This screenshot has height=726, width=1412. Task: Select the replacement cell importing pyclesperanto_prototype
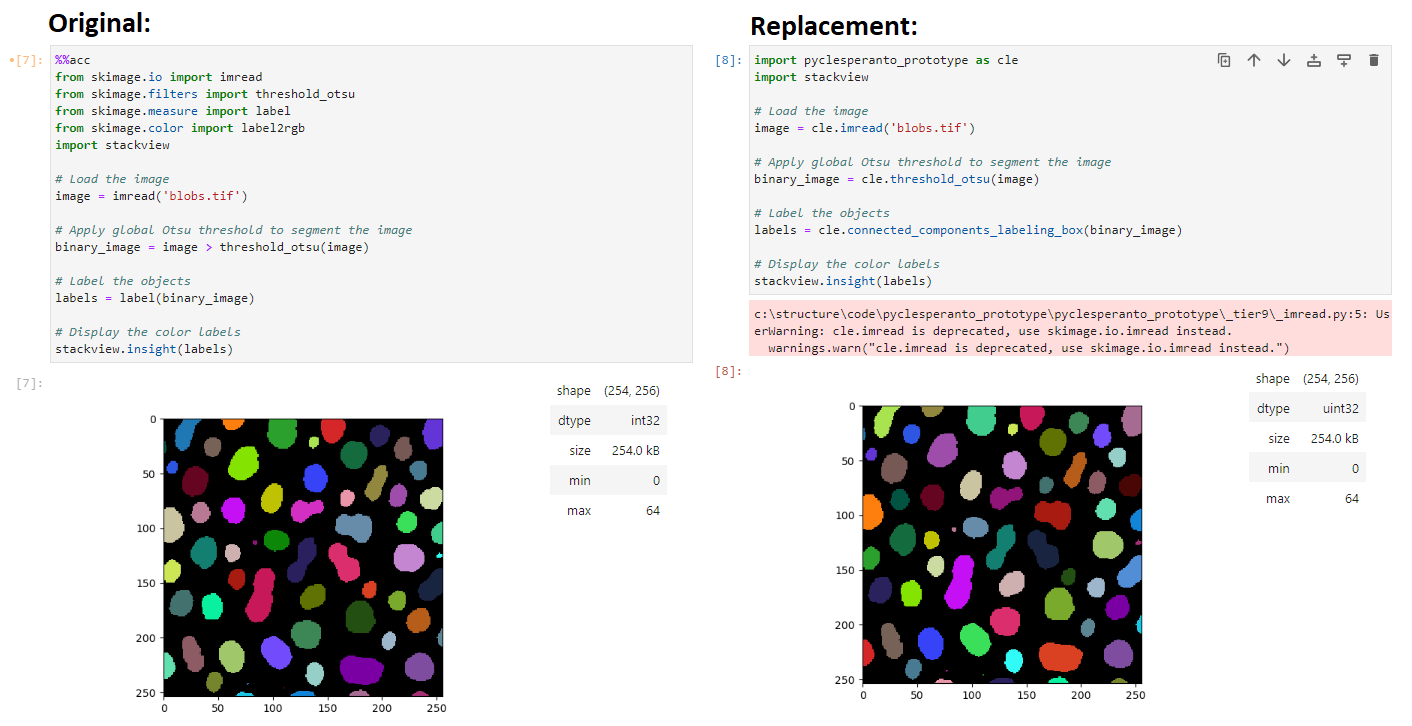1070,170
